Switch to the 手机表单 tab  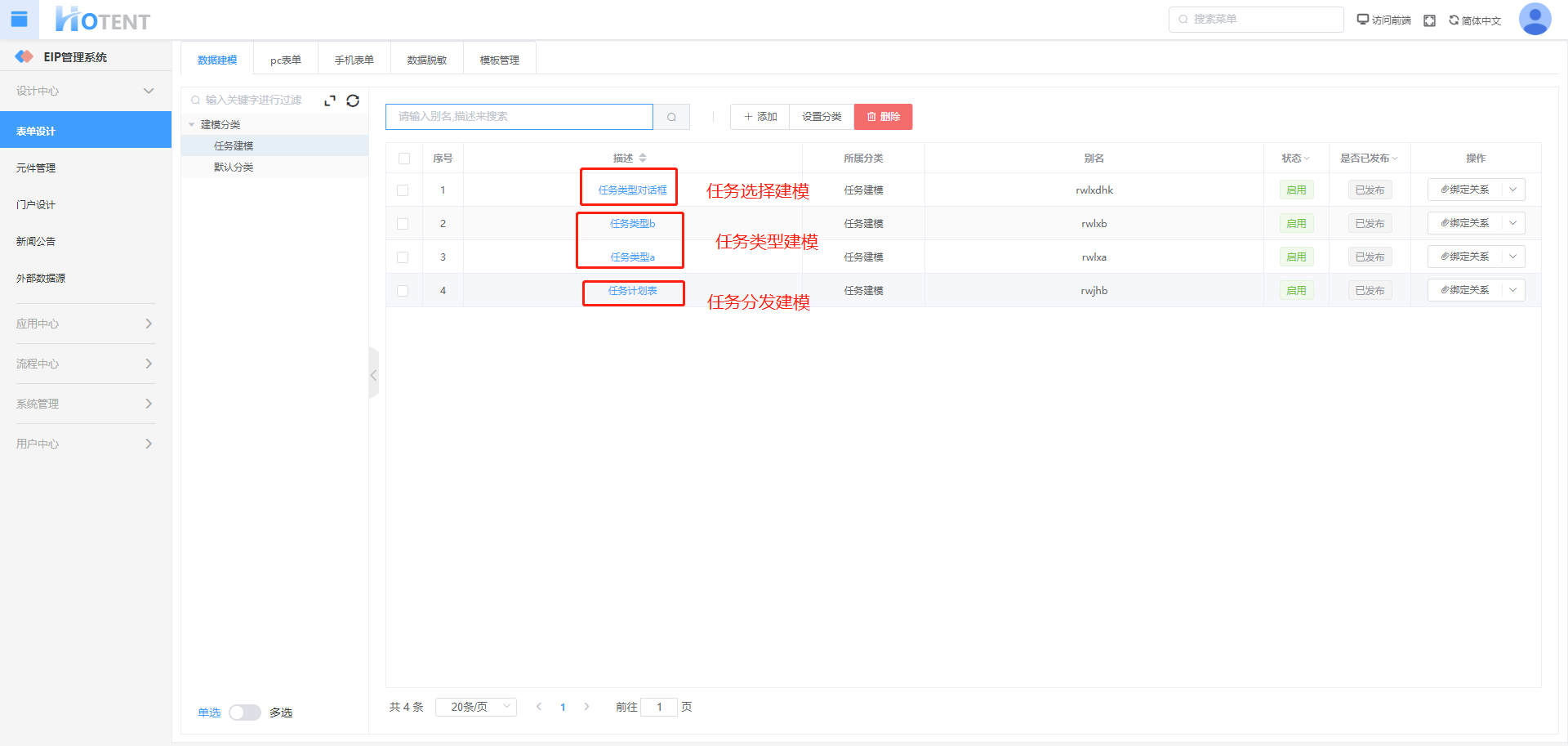pos(354,60)
